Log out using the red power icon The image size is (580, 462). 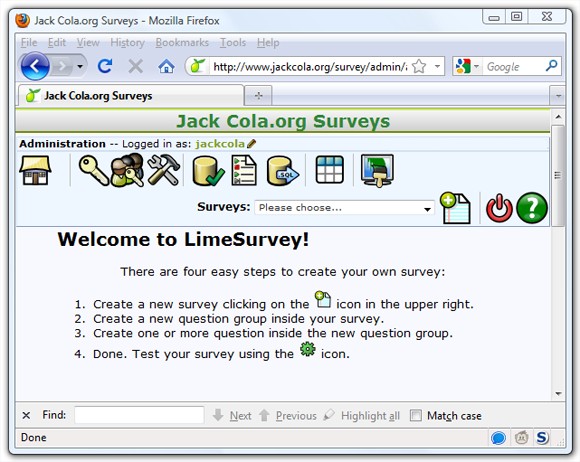coord(499,208)
